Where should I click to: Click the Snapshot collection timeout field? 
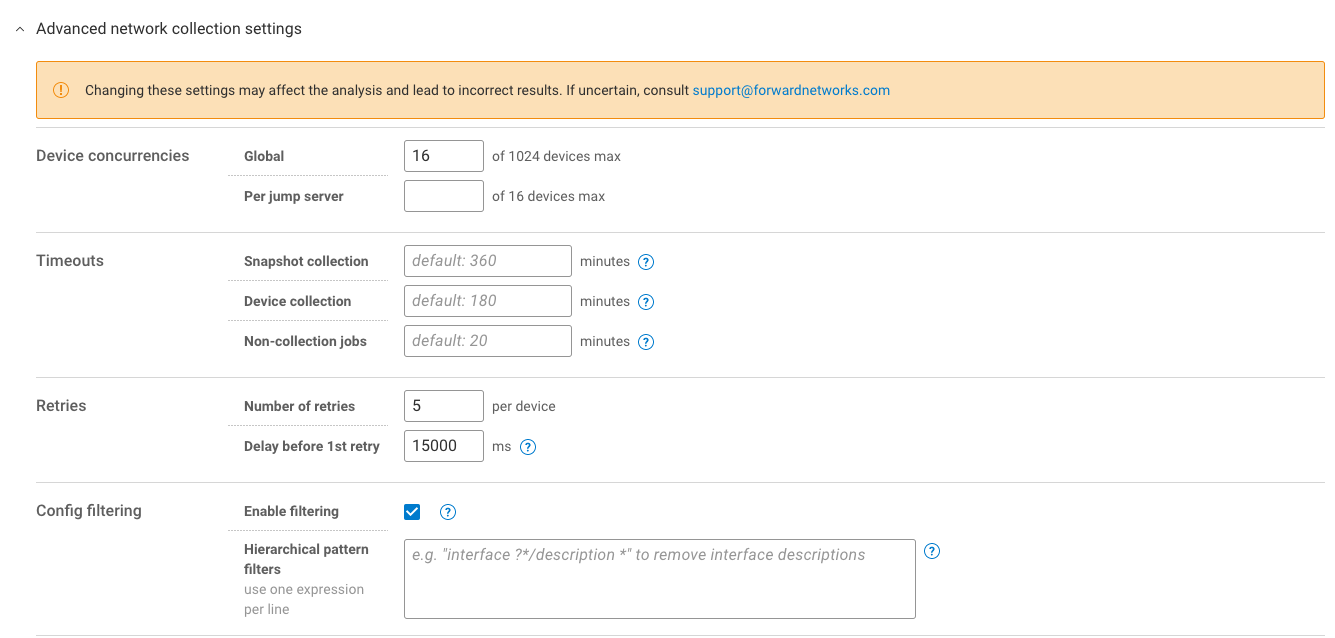(487, 261)
